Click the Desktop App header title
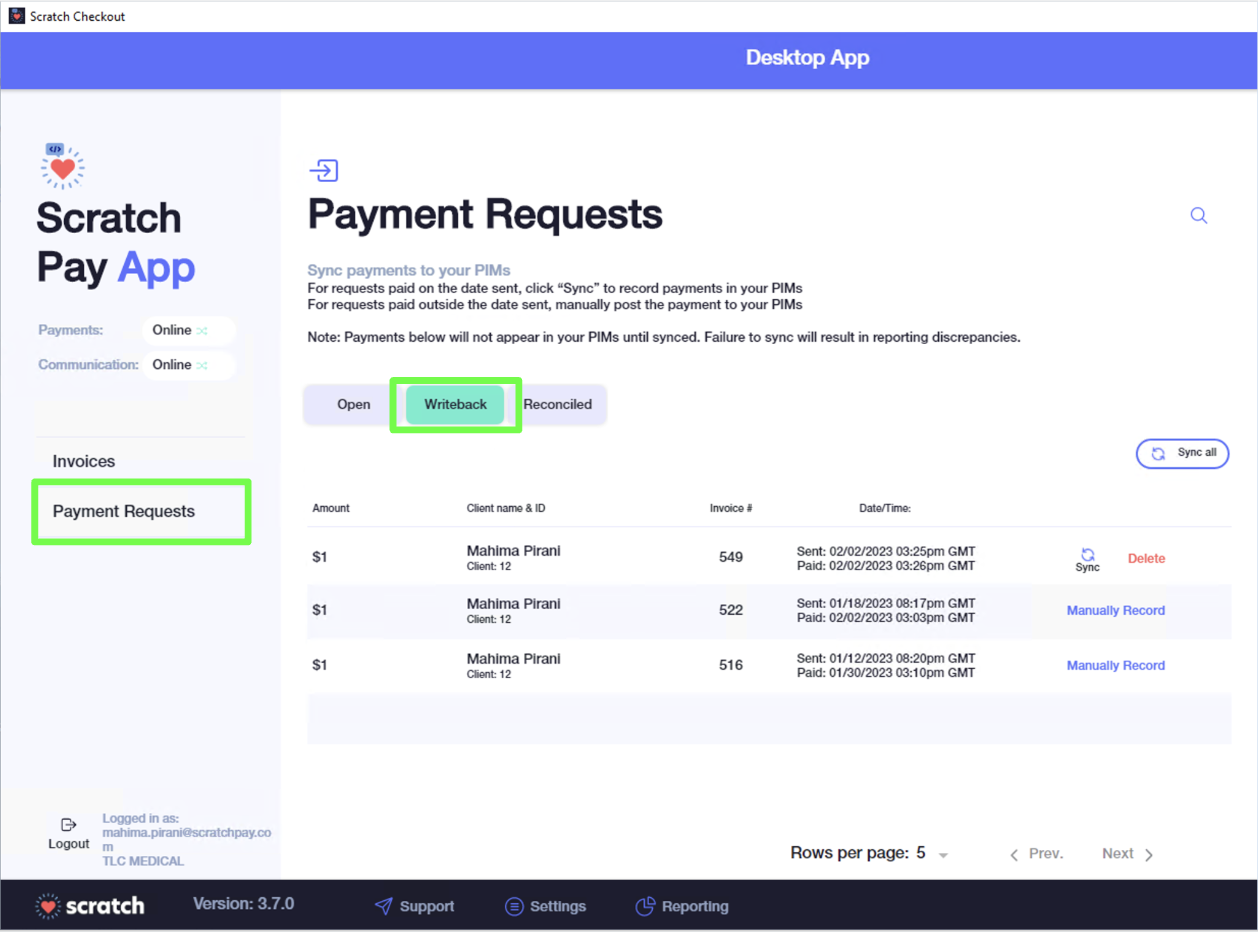The image size is (1258, 932). (808, 58)
